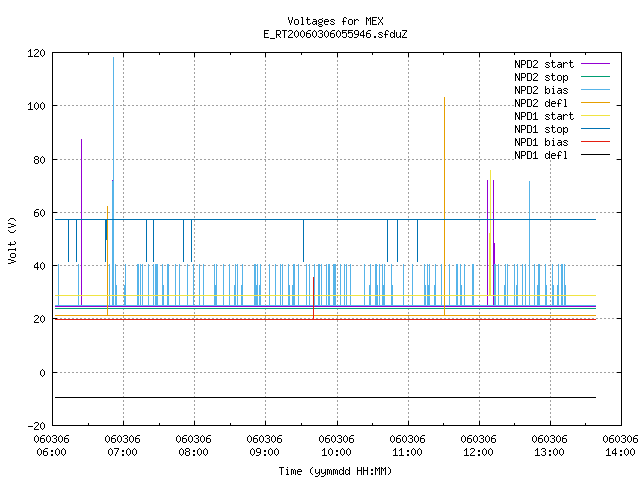640x480 pixels.
Task: Click purple line sample beside NPD2 start
Action: pyautogui.click(x=596, y=64)
